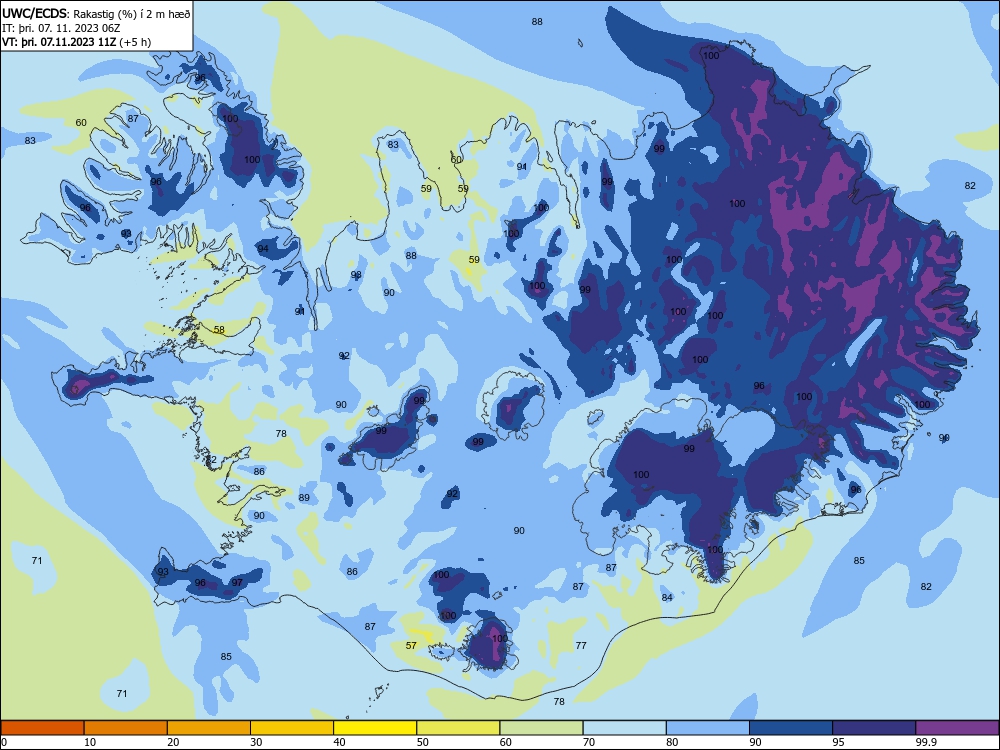
Task: Click the '99.9' color scale tick label
Action: (x=925, y=742)
